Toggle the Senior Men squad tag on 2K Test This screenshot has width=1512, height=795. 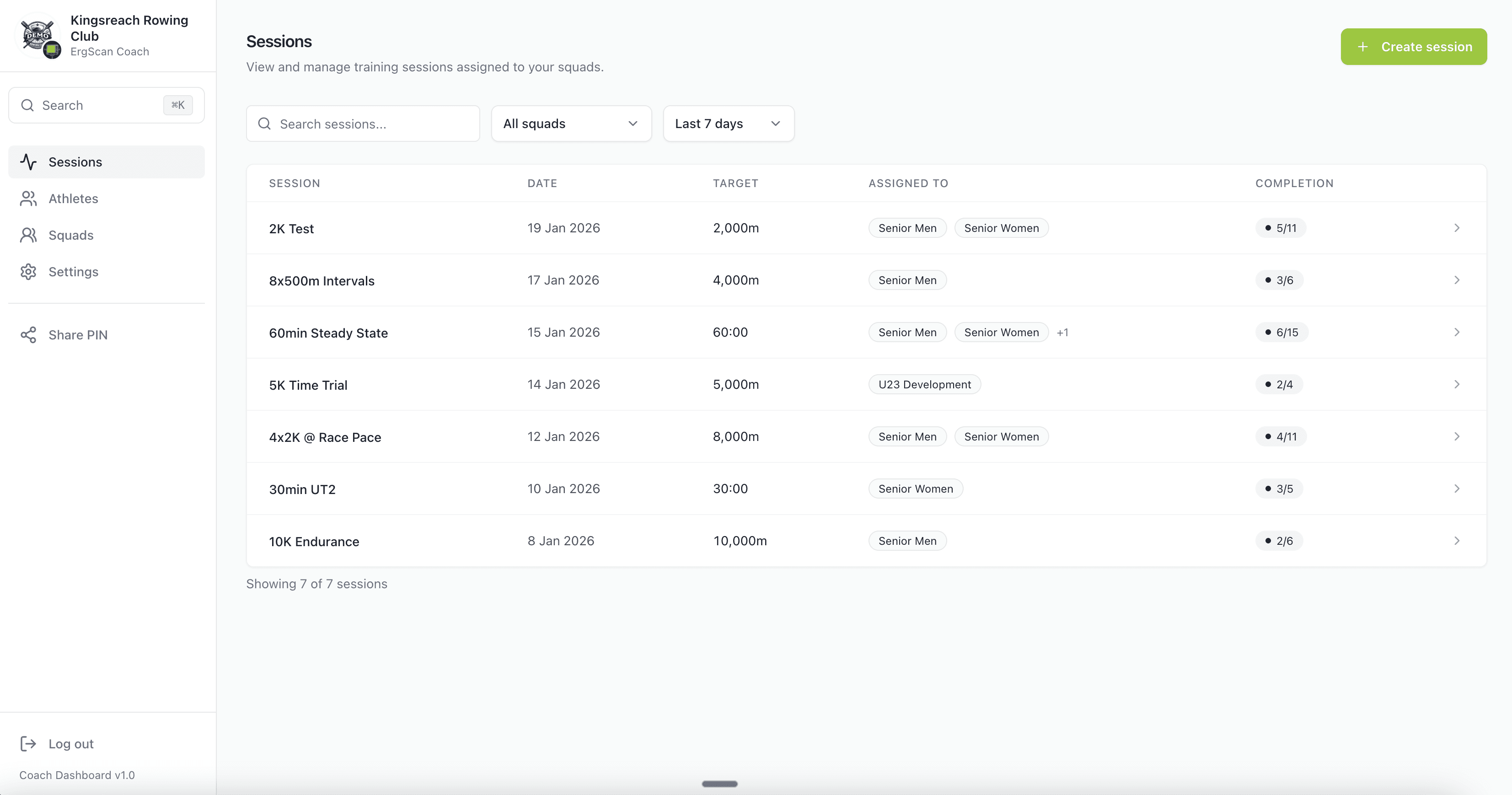(907, 228)
